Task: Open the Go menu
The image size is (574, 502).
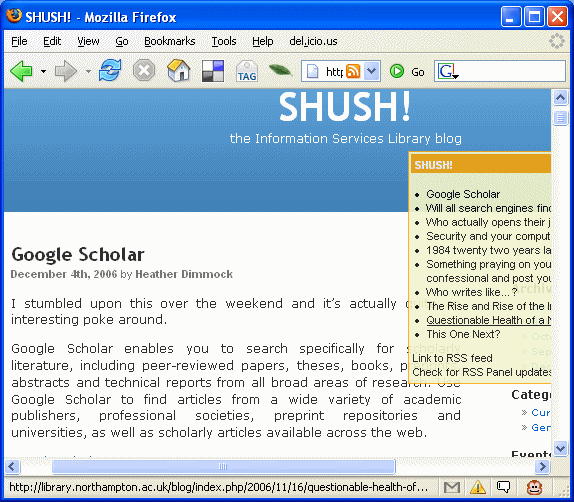Action: pos(122,41)
